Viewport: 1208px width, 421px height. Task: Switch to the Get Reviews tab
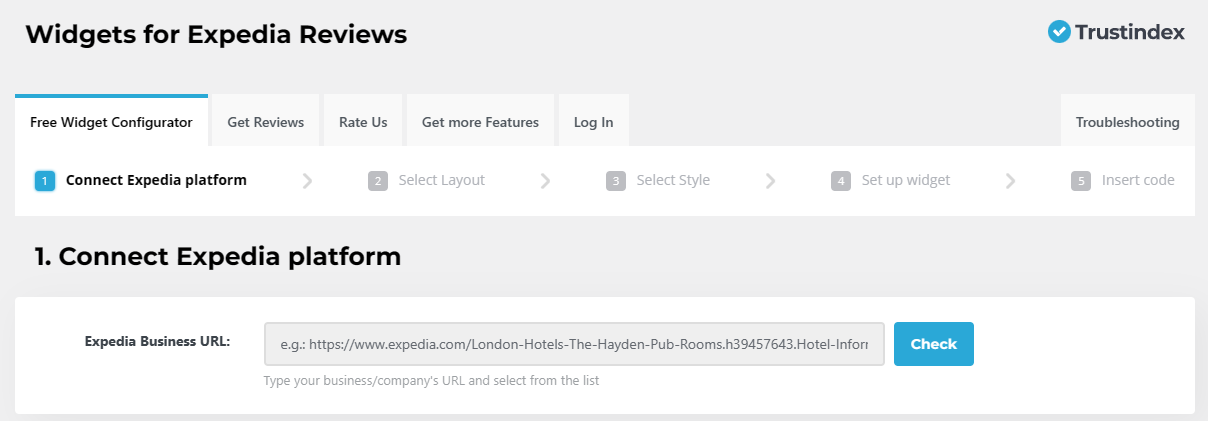click(x=265, y=122)
